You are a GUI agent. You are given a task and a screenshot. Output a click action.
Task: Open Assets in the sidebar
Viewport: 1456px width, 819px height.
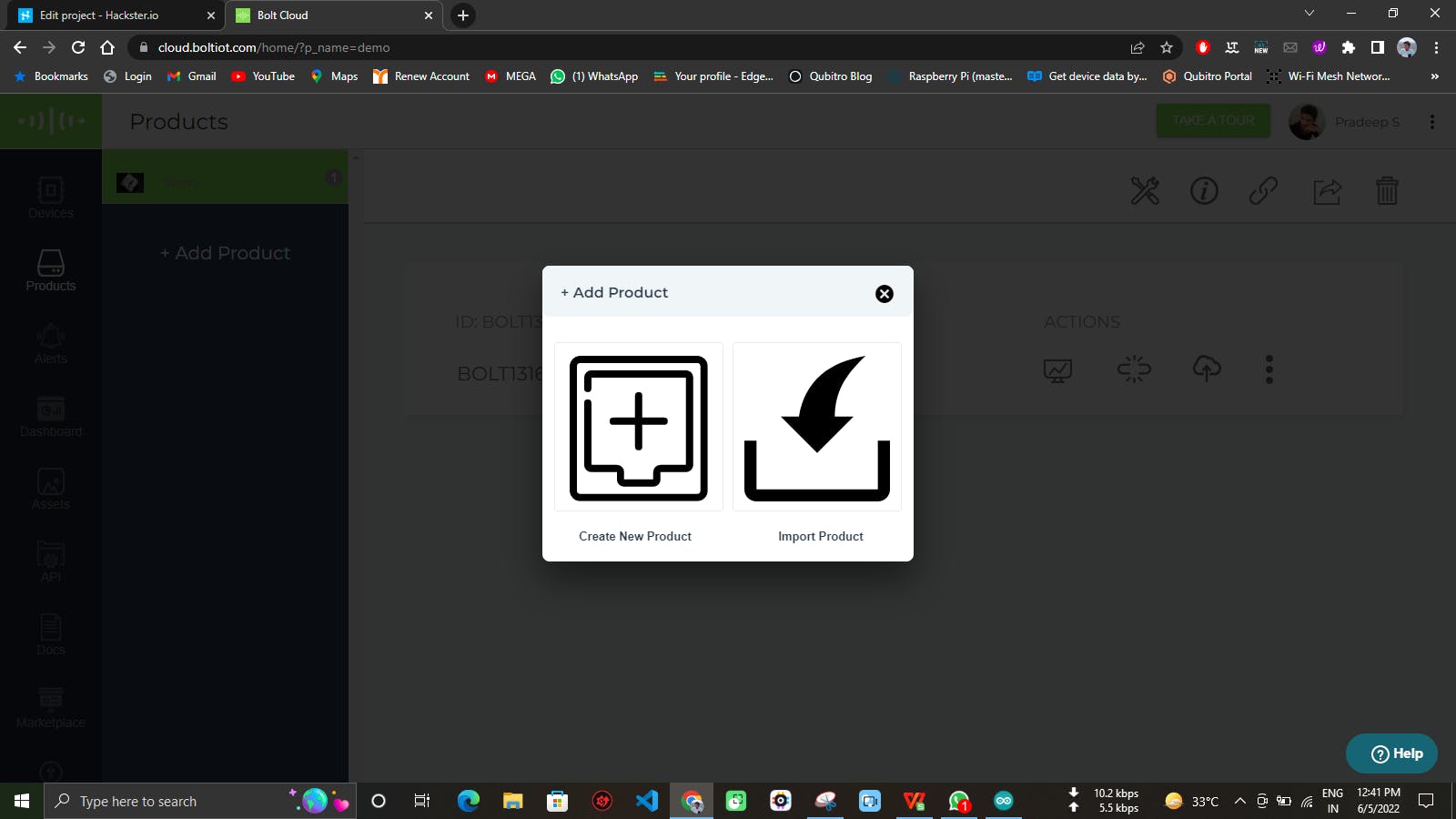pos(51,489)
